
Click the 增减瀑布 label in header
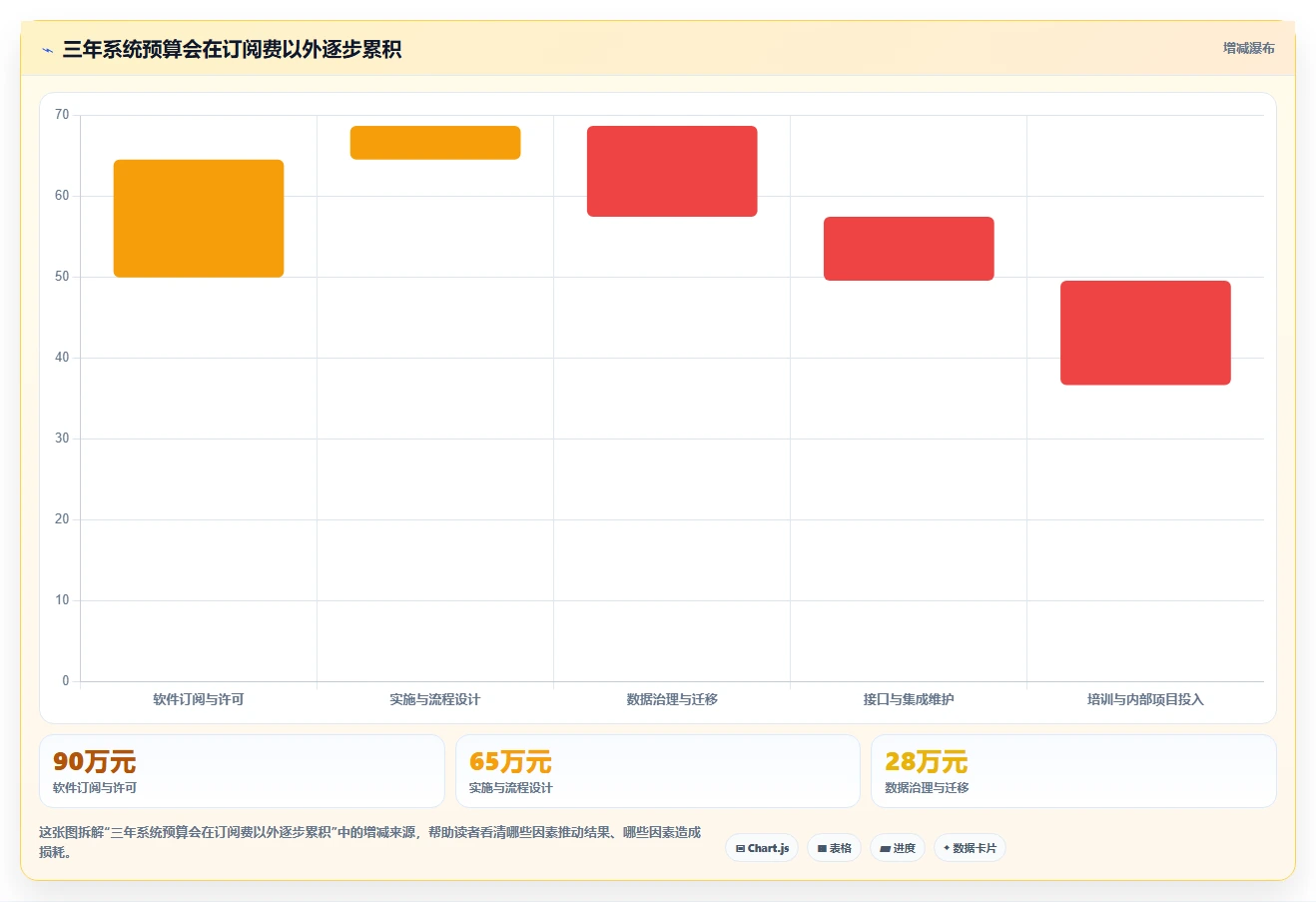(1248, 48)
